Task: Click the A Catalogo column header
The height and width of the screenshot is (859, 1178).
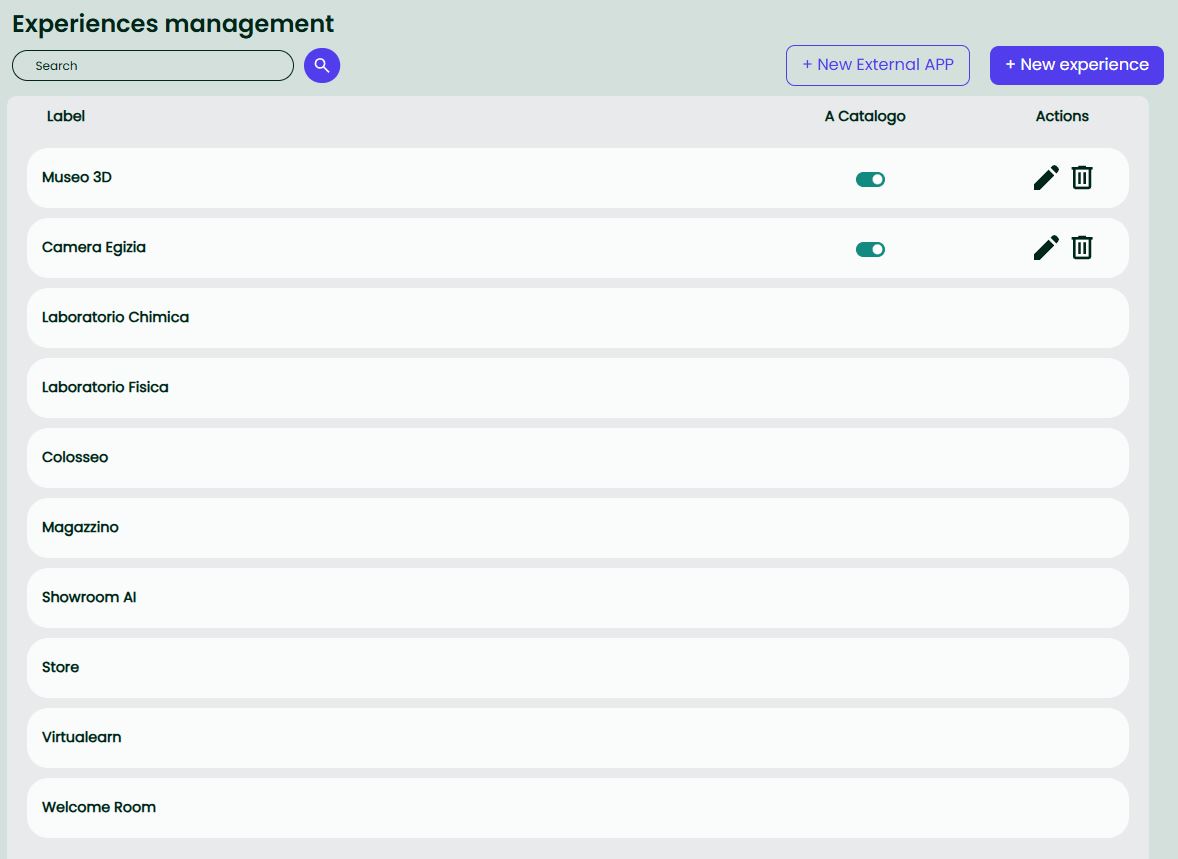Action: pyautogui.click(x=865, y=117)
